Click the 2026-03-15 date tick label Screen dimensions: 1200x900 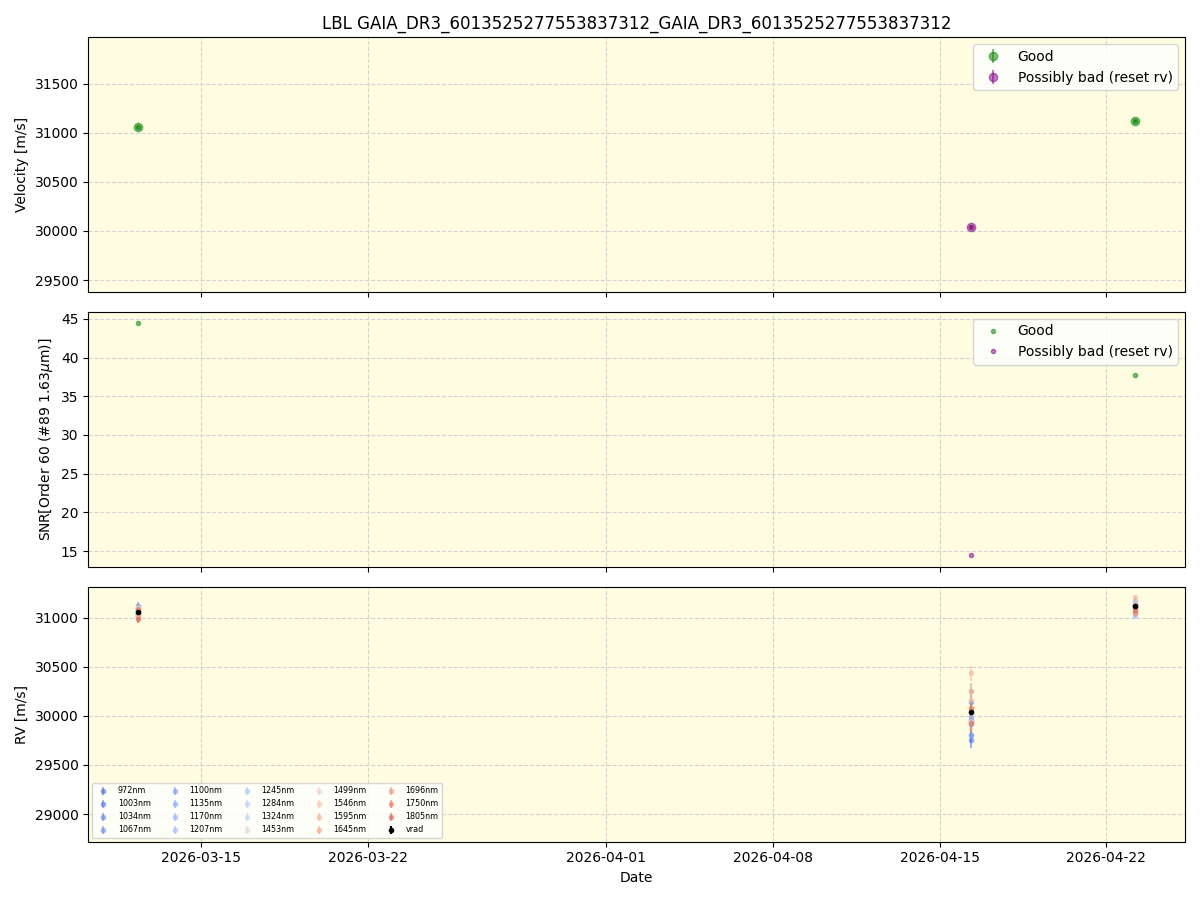201,857
